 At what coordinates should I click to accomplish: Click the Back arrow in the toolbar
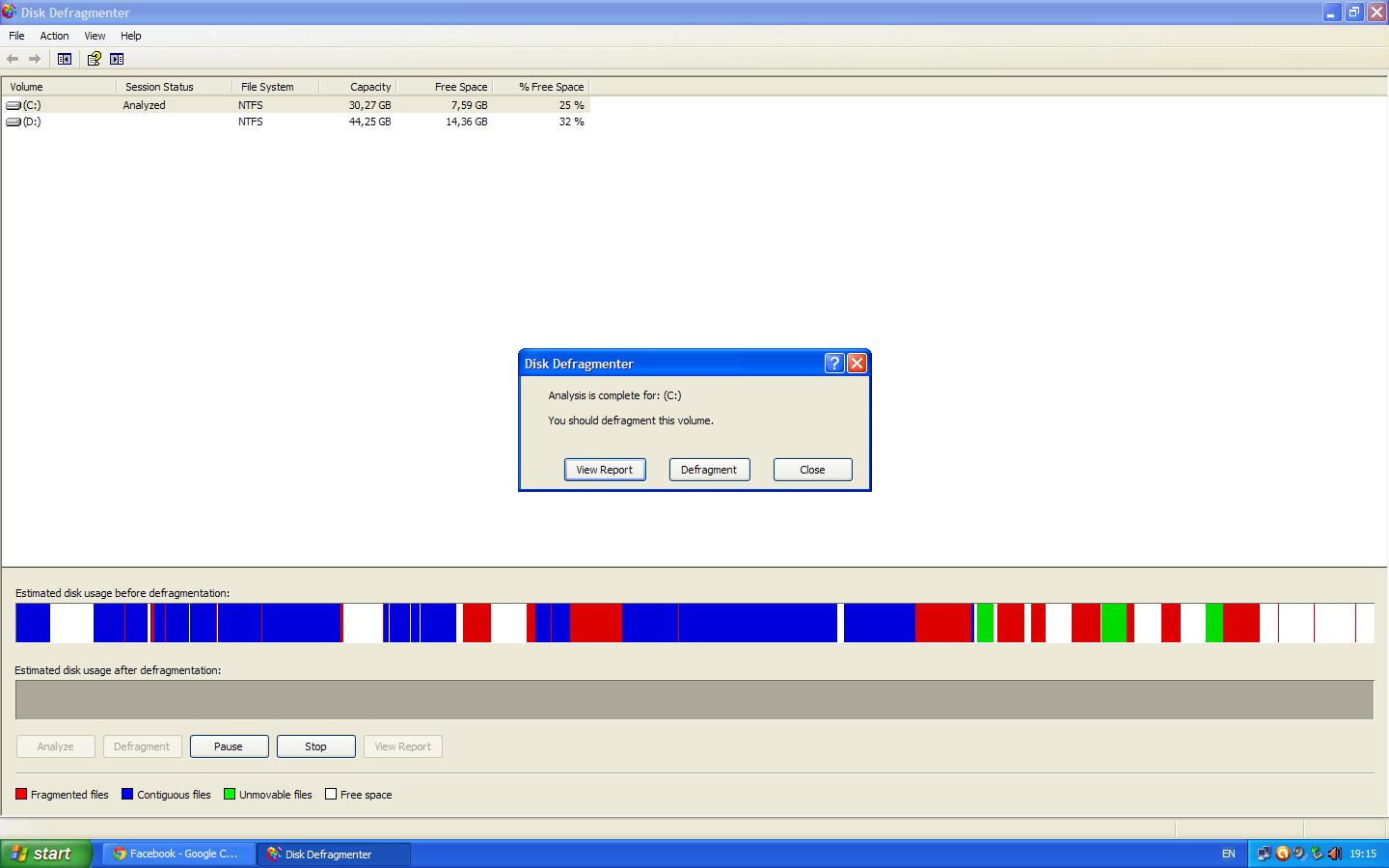pyautogui.click(x=13, y=59)
